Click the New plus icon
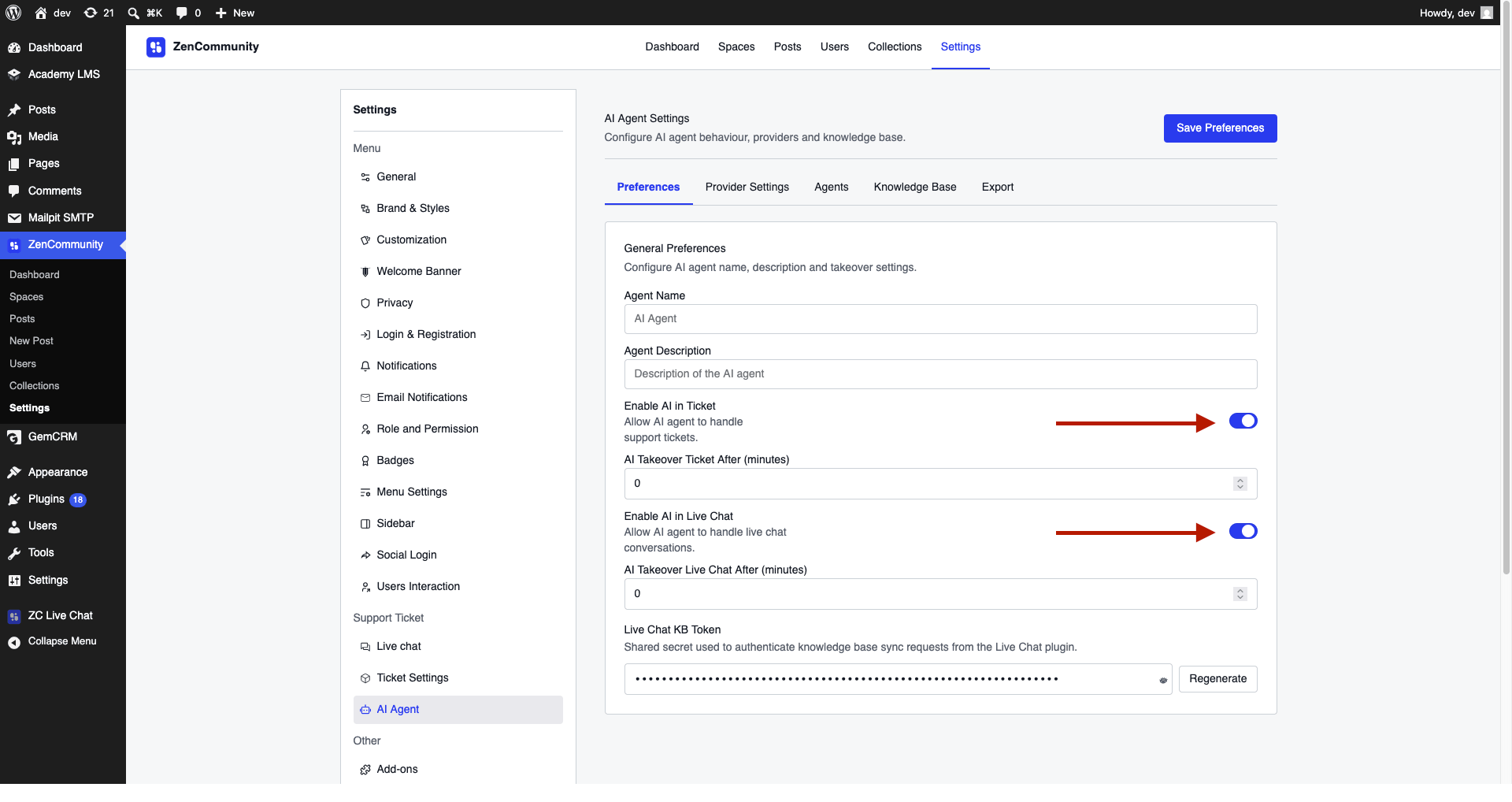1512x802 pixels. (221, 13)
